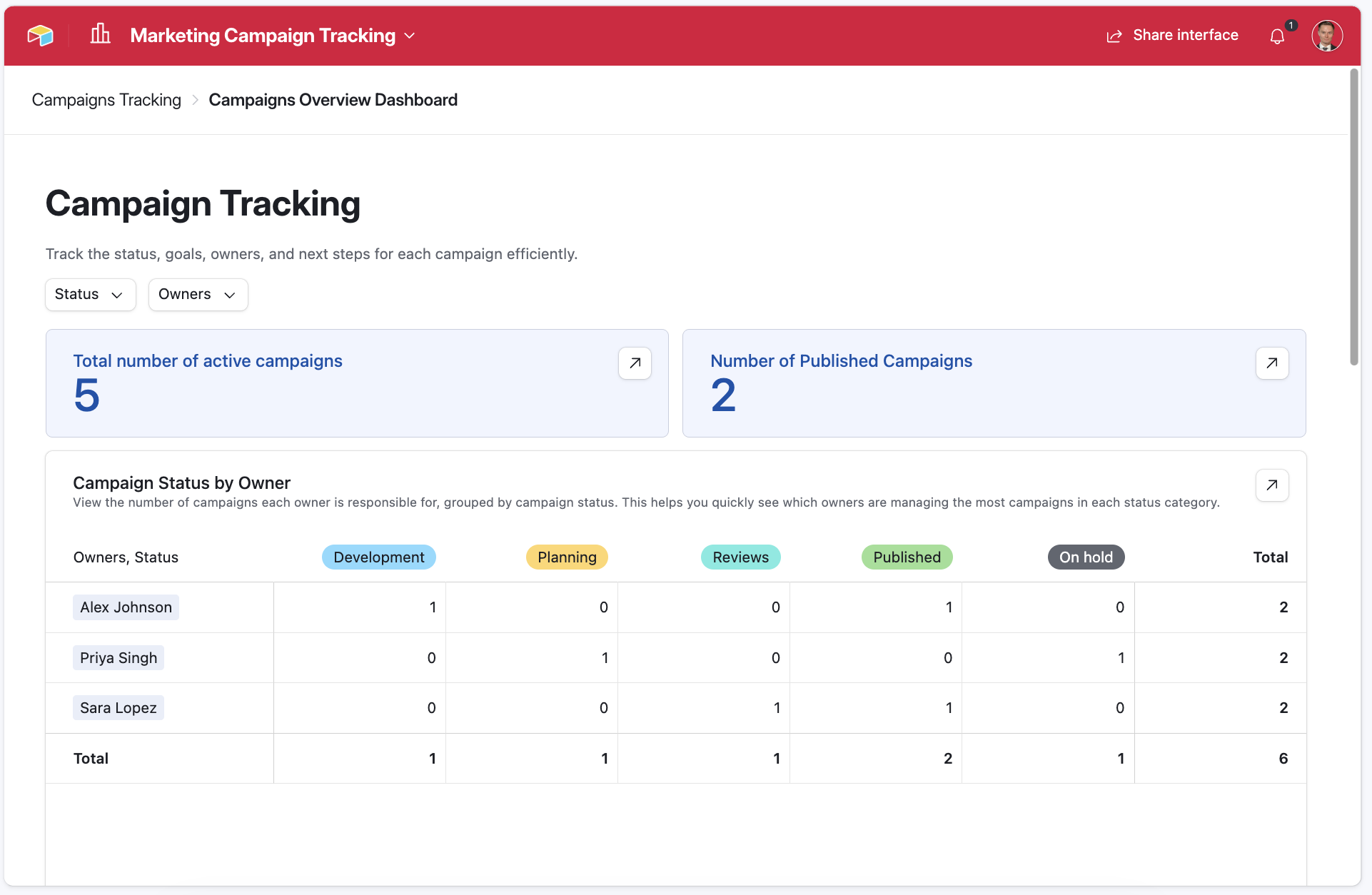
Task: Expand the active campaigns card
Action: tap(635, 363)
